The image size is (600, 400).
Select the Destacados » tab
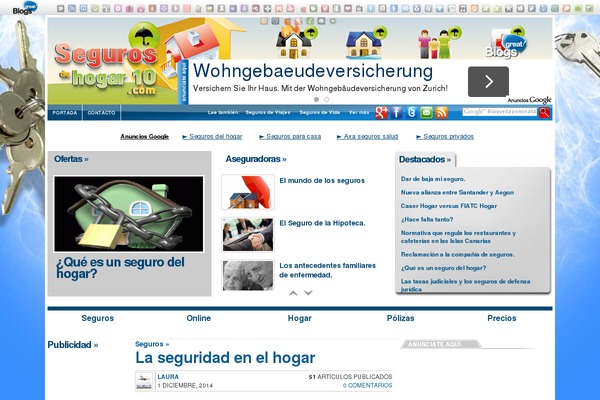(425, 160)
